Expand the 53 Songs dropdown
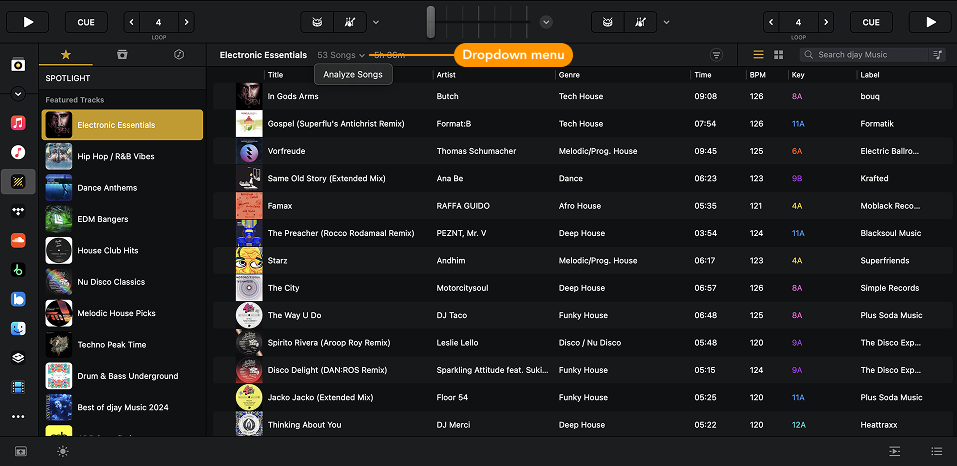This screenshot has height=466, width=957. (341, 55)
